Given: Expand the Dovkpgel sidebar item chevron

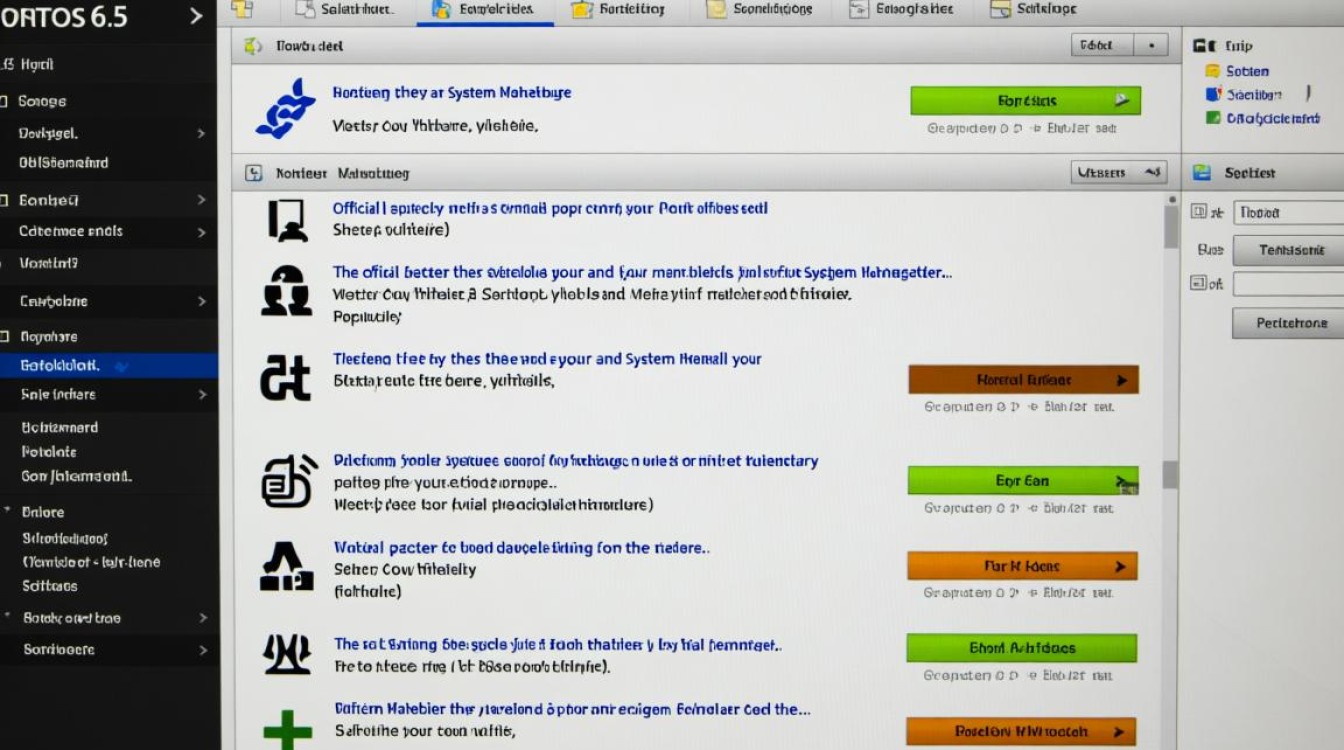Looking at the screenshot, I should (x=201, y=133).
